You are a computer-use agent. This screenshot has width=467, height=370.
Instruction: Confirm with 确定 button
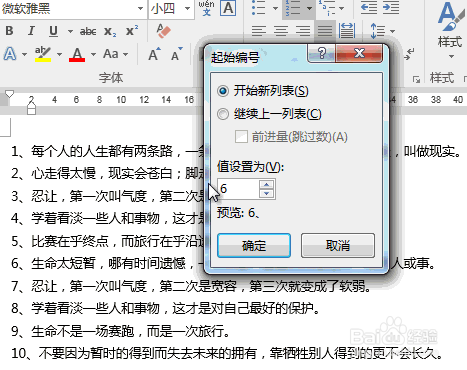click(254, 246)
